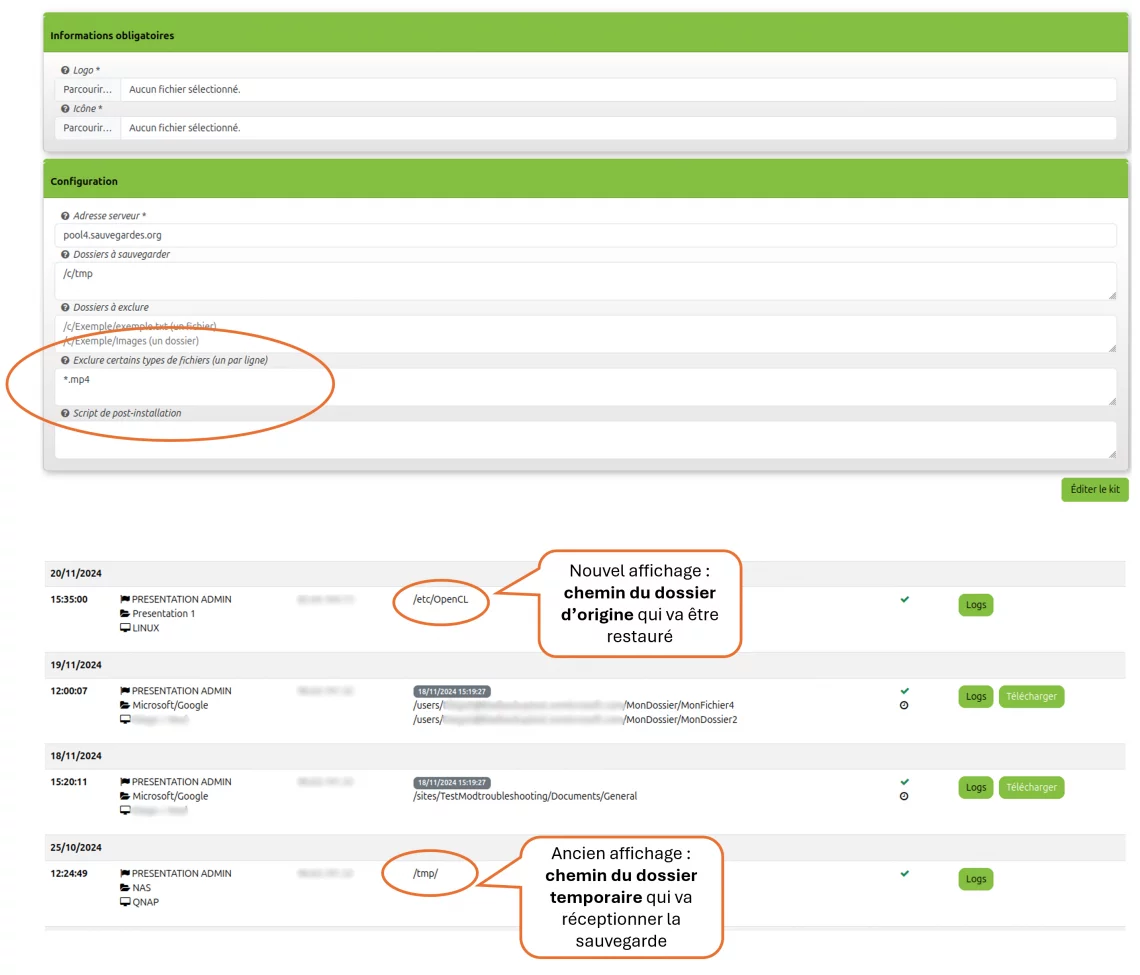Click the help icon beside Logo label
Image resolution: width=1140 pixels, height=975 pixels.
click(x=65, y=71)
